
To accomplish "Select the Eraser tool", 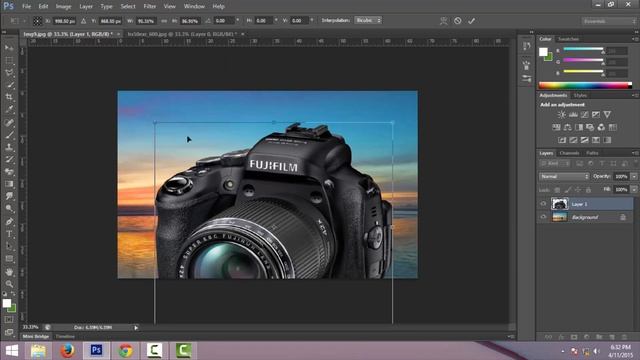I will coord(9,171).
